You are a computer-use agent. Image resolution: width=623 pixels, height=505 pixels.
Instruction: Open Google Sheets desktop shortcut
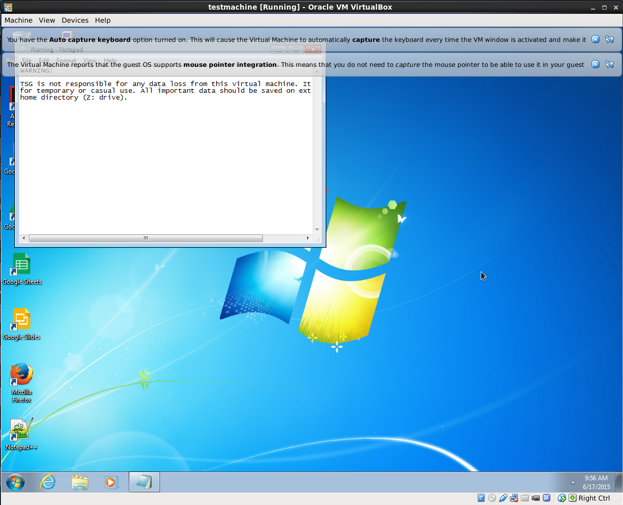point(22,269)
